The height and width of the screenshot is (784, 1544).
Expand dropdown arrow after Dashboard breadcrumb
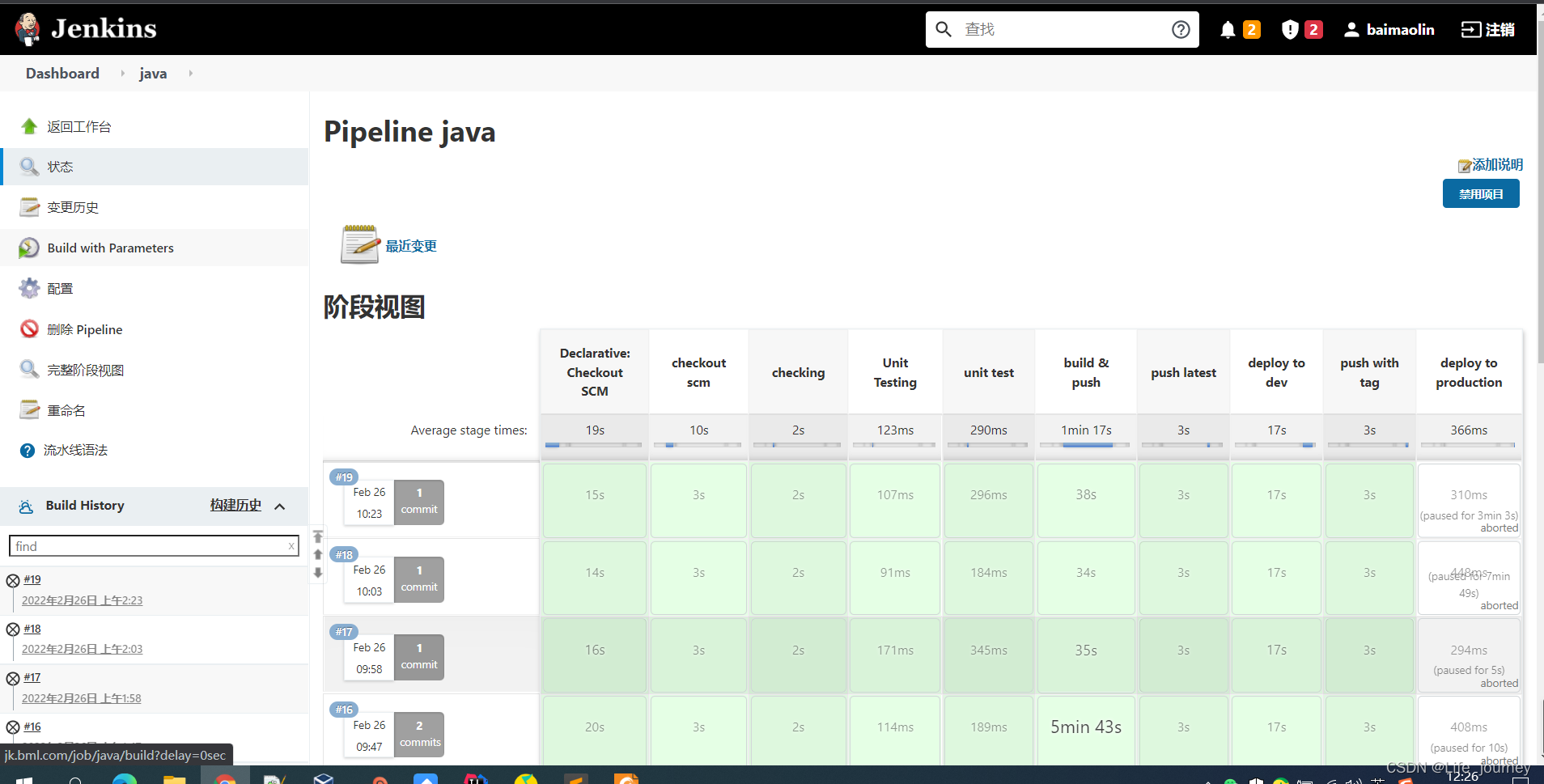click(x=122, y=74)
